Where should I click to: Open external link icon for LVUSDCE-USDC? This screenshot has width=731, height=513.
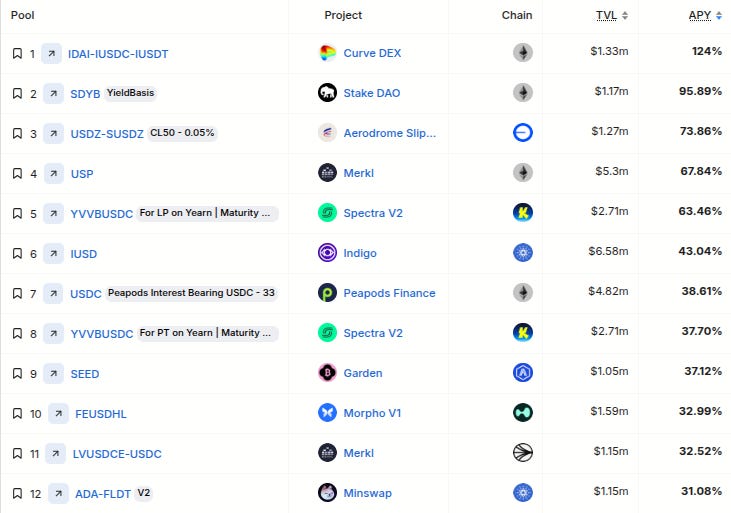55,454
